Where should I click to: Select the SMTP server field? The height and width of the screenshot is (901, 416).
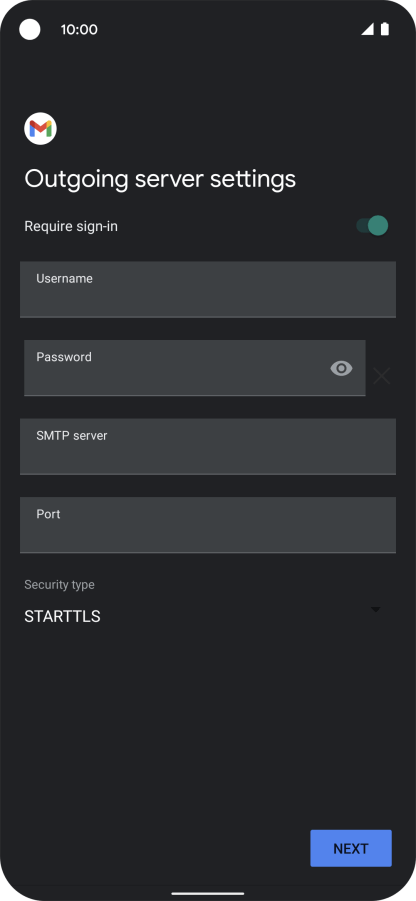[x=208, y=446]
